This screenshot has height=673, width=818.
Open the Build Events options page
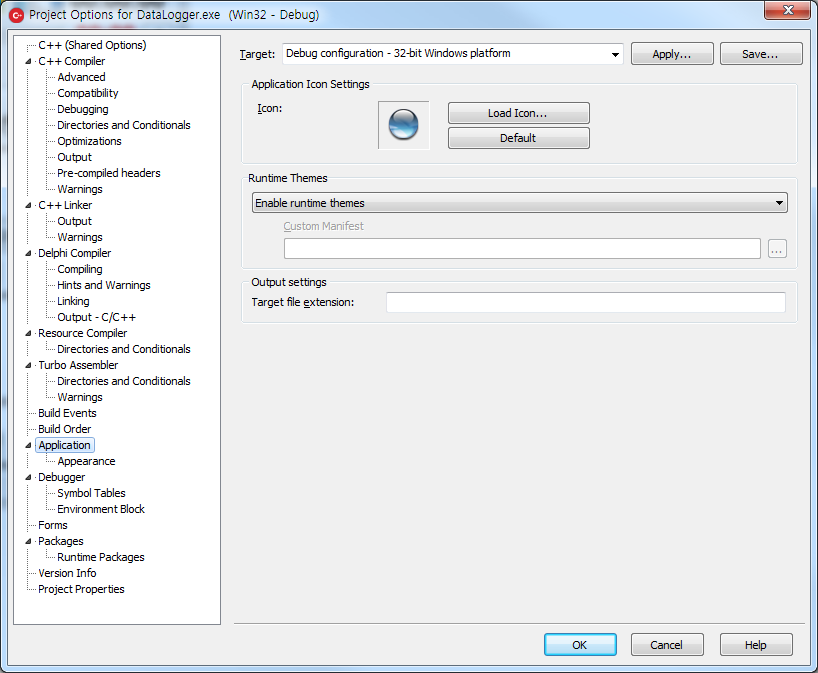click(x=67, y=413)
